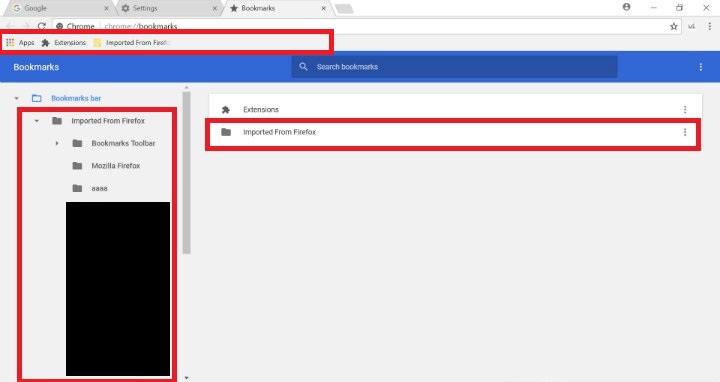The height and width of the screenshot is (382, 720).
Task: Open more actions for Extensions bookmark
Action: (685, 110)
